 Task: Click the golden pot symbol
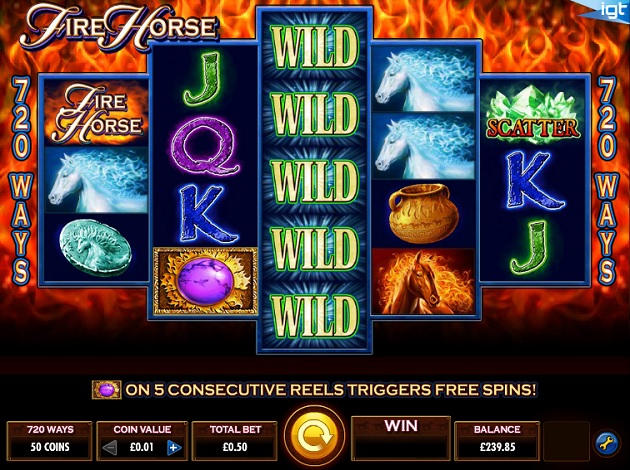tap(423, 213)
